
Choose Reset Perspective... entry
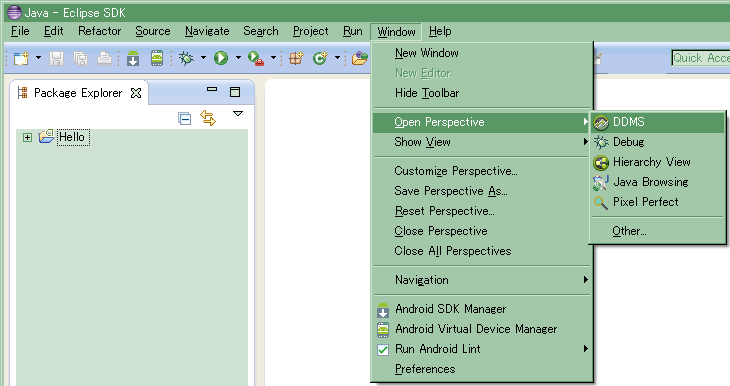pos(482,211)
